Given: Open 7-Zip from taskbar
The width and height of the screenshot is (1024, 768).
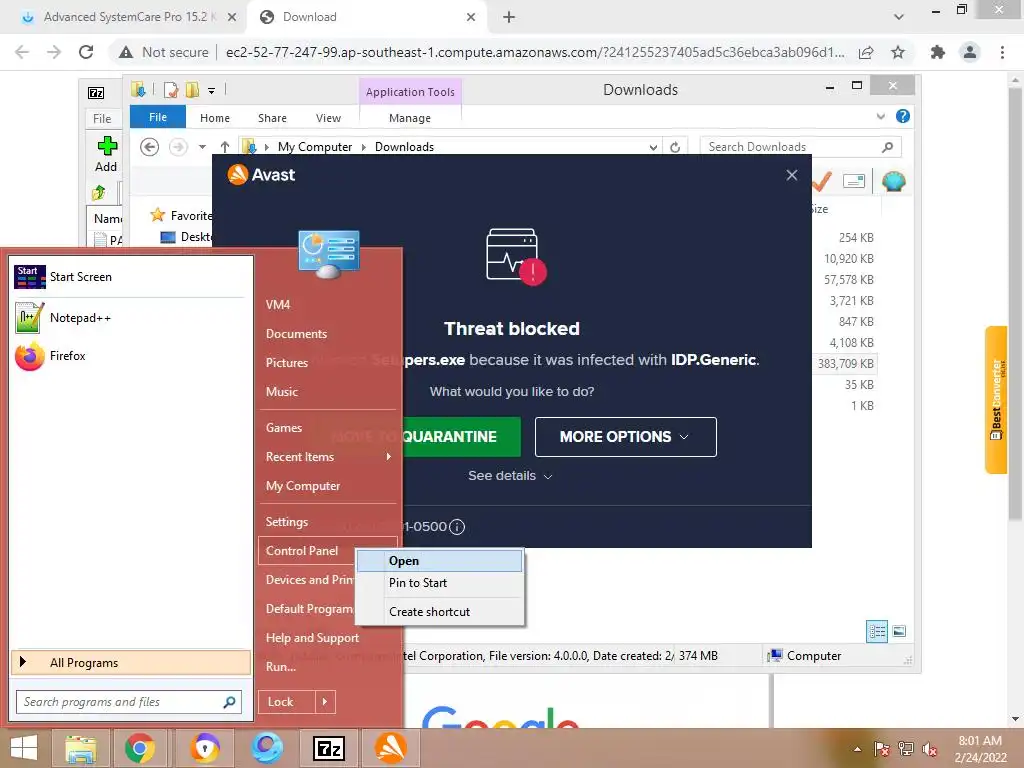Looking at the screenshot, I should [x=329, y=748].
